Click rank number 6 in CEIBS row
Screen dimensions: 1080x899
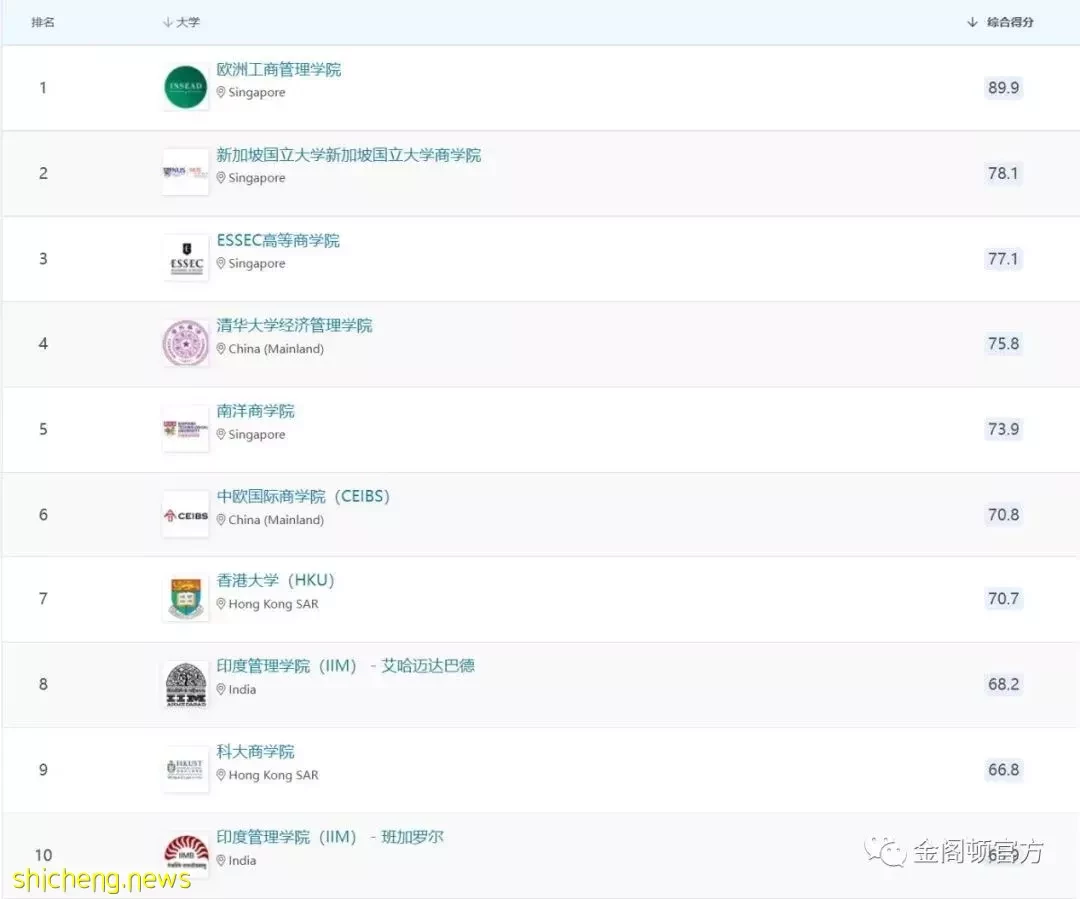(x=43, y=515)
